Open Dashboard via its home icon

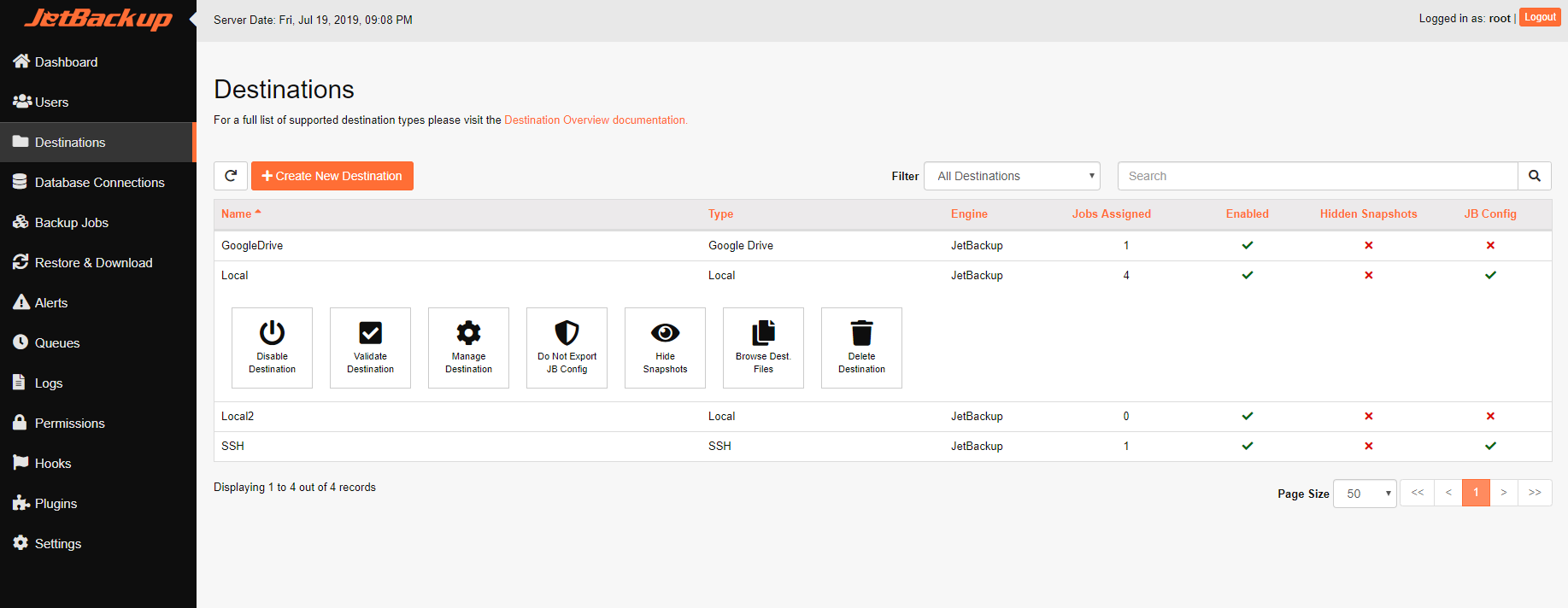[21, 61]
